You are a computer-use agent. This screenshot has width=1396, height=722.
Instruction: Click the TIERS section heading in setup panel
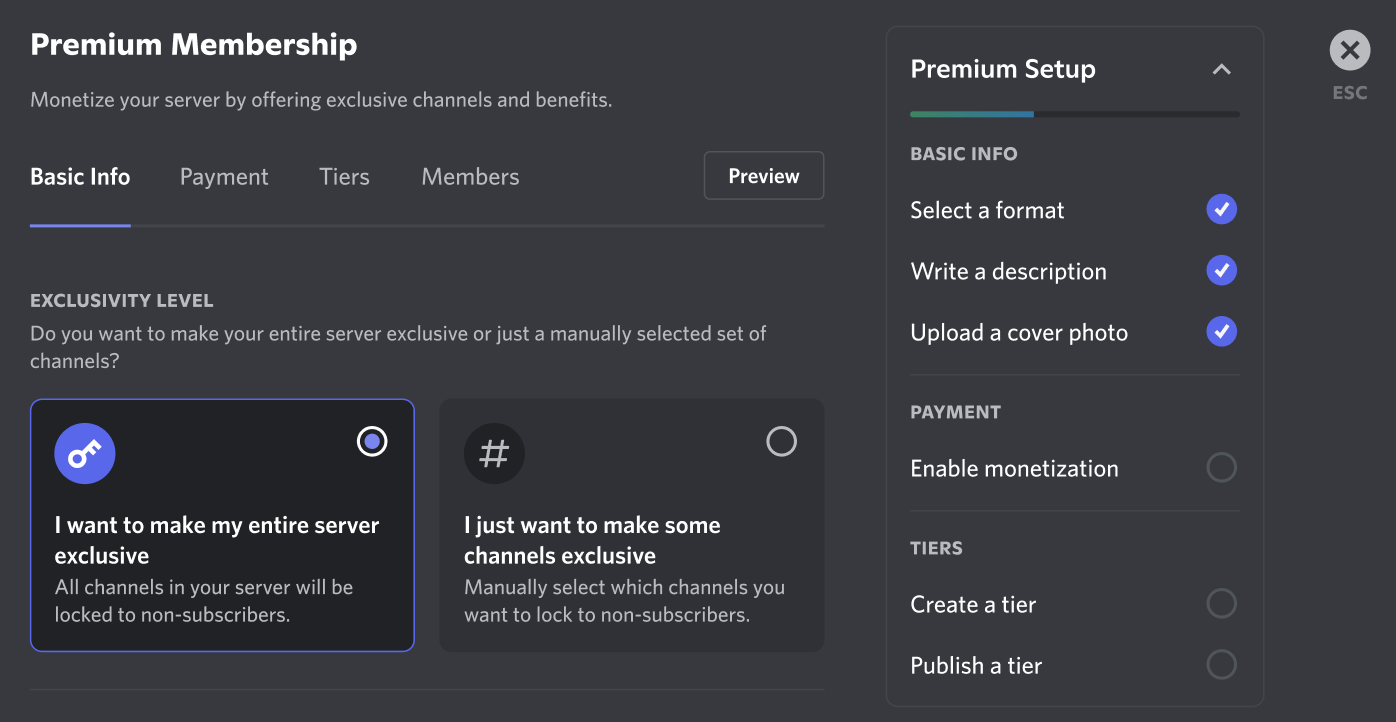pos(937,548)
